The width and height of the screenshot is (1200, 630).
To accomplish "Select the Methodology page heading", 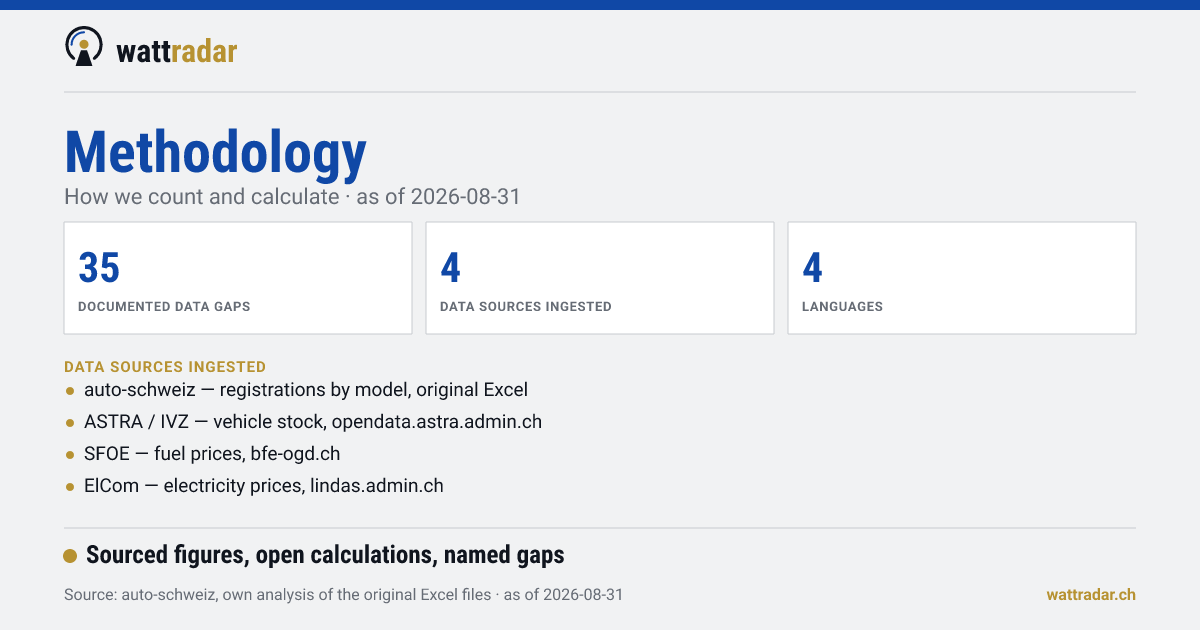I will [x=215, y=153].
